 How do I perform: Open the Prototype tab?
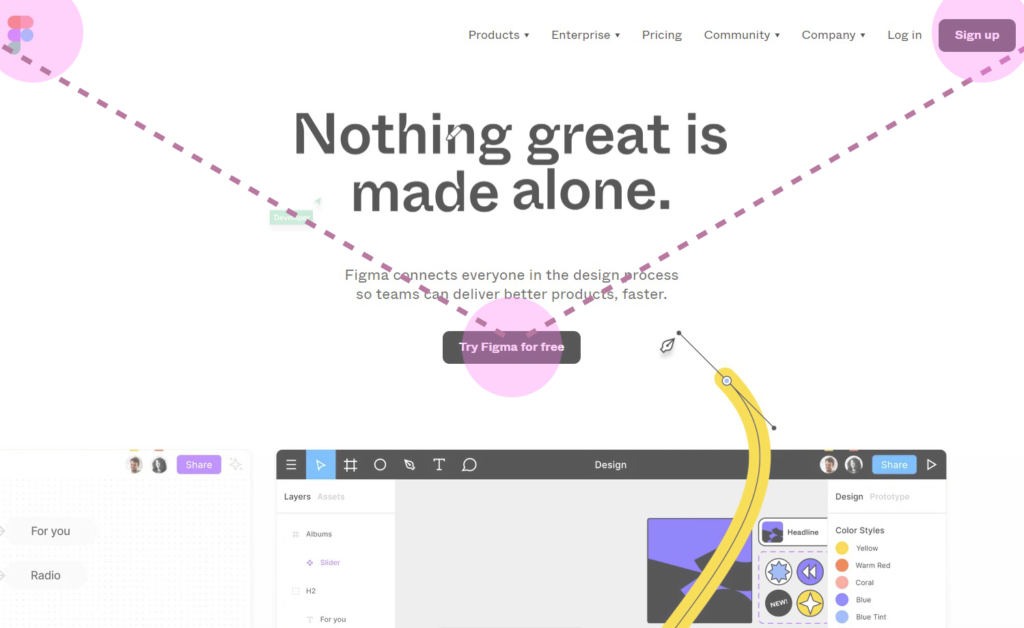pos(889,497)
